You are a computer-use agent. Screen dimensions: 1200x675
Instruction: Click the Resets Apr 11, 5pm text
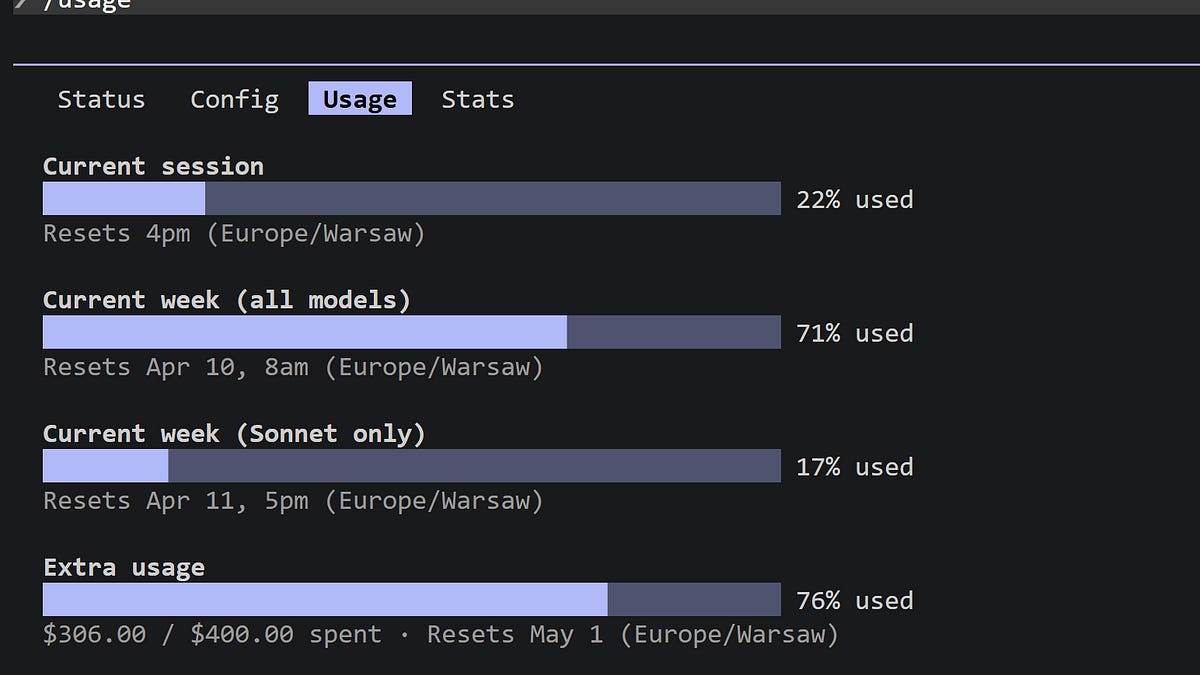[293, 500]
